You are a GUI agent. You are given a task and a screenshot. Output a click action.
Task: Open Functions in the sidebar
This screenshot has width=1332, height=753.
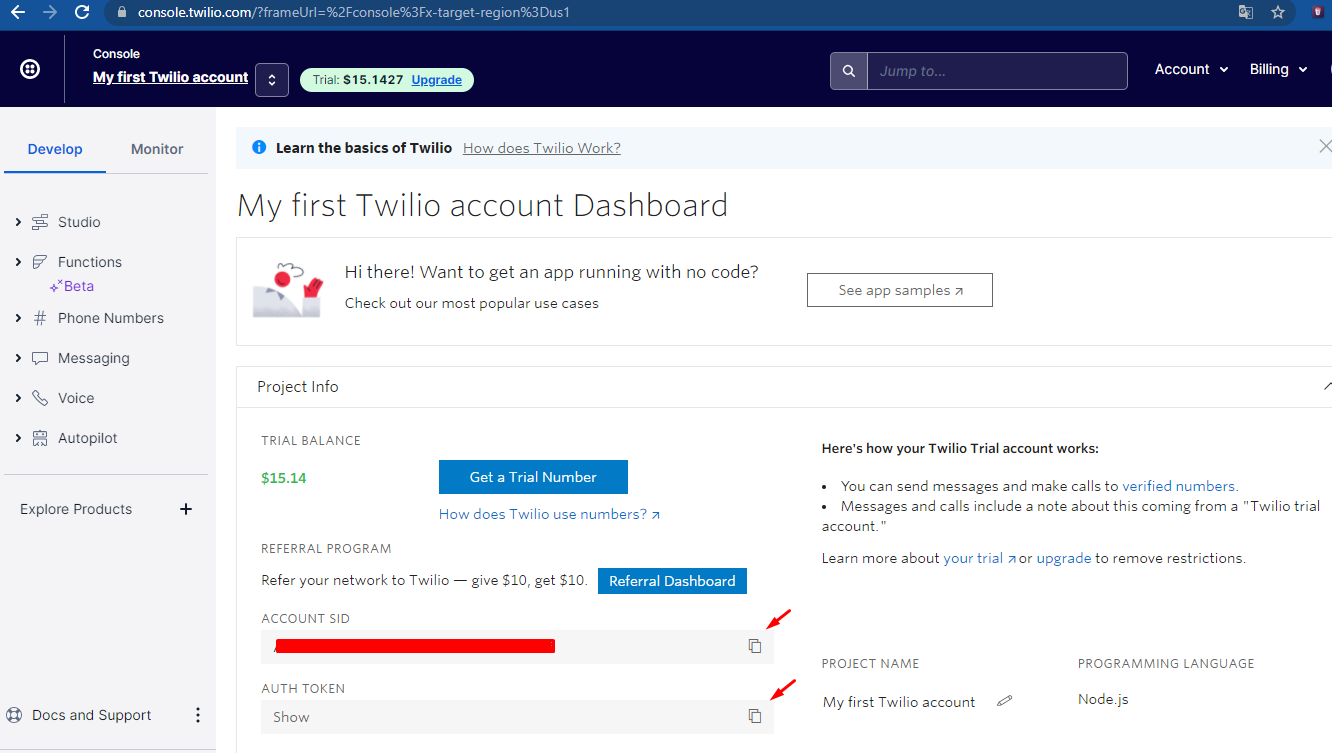tap(90, 262)
